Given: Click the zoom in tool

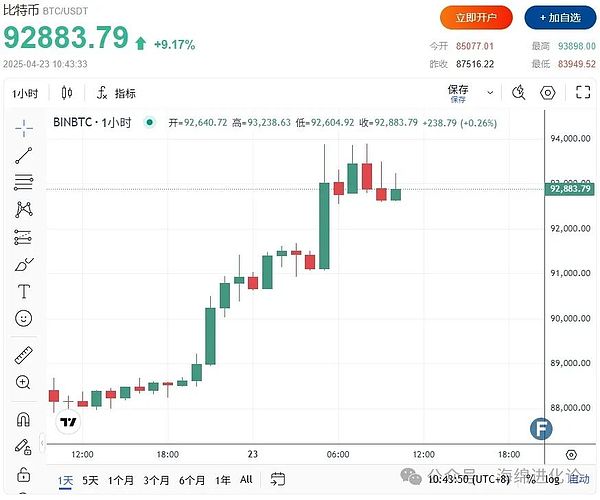Looking at the screenshot, I should click(x=24, y=382).
